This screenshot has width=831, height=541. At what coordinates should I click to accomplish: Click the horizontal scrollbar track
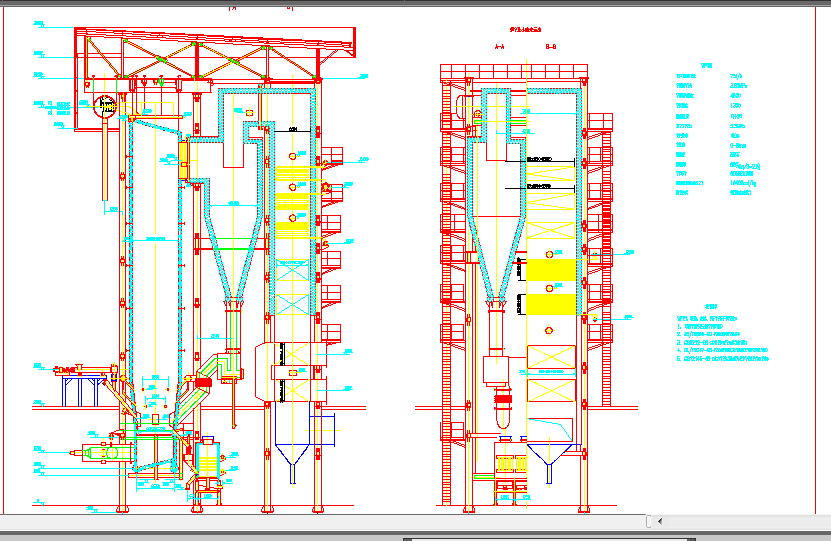(x=748, y=521)
